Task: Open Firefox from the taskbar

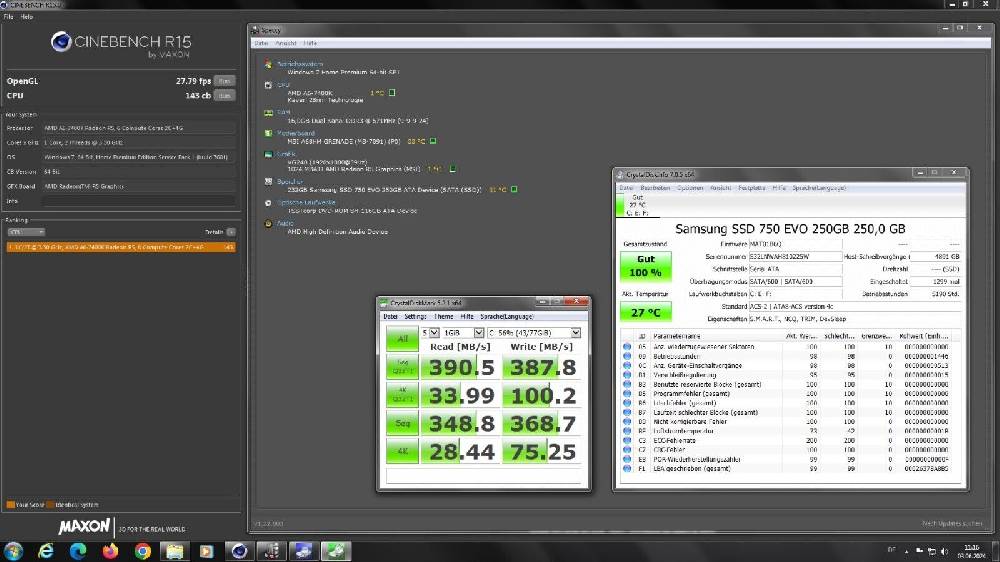Action: pos(110,551)
